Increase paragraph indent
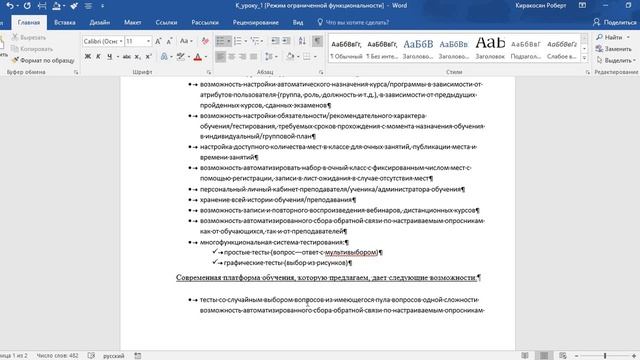The height and width of the screenshot is (360, 640). (x=287, y=41)
